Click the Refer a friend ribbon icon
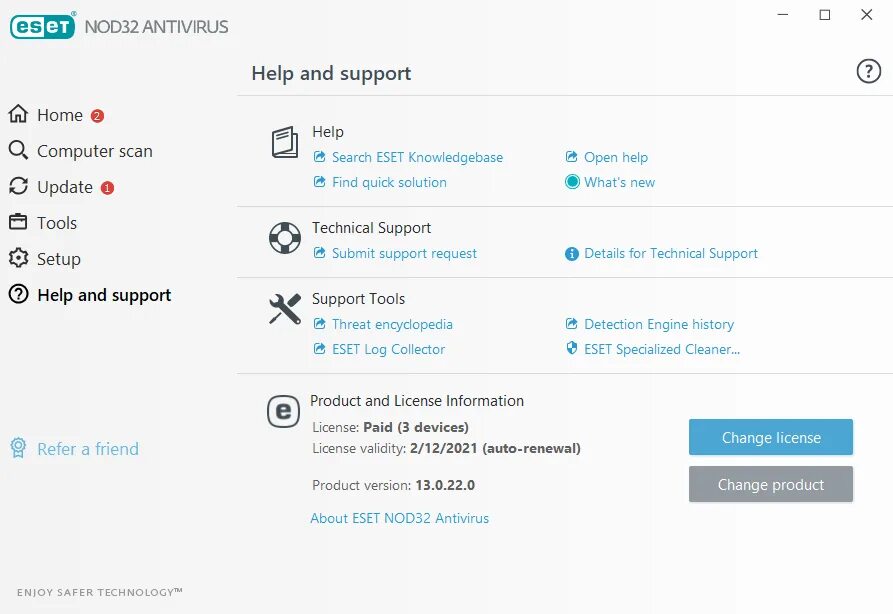Screen dimensions: 893x614 [x=18, y=448]
